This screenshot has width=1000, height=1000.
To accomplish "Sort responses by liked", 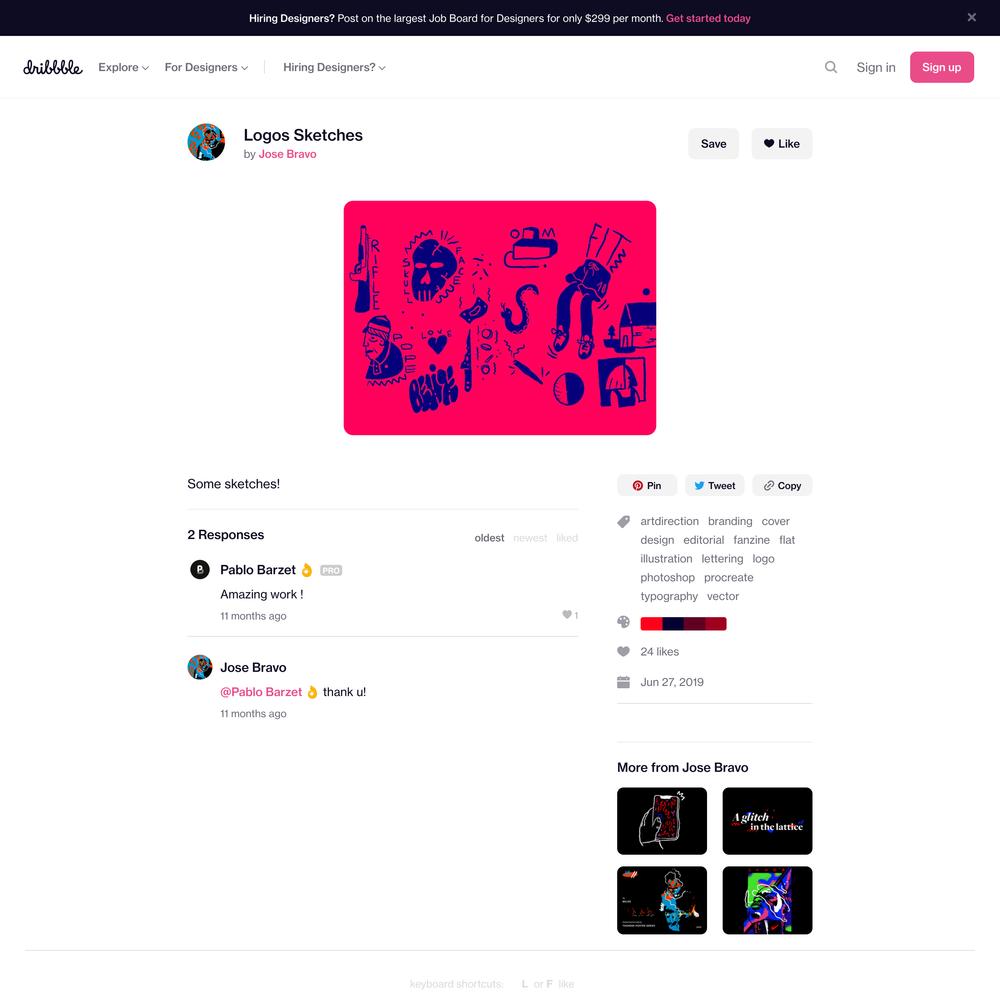I will tap(566, 538).
